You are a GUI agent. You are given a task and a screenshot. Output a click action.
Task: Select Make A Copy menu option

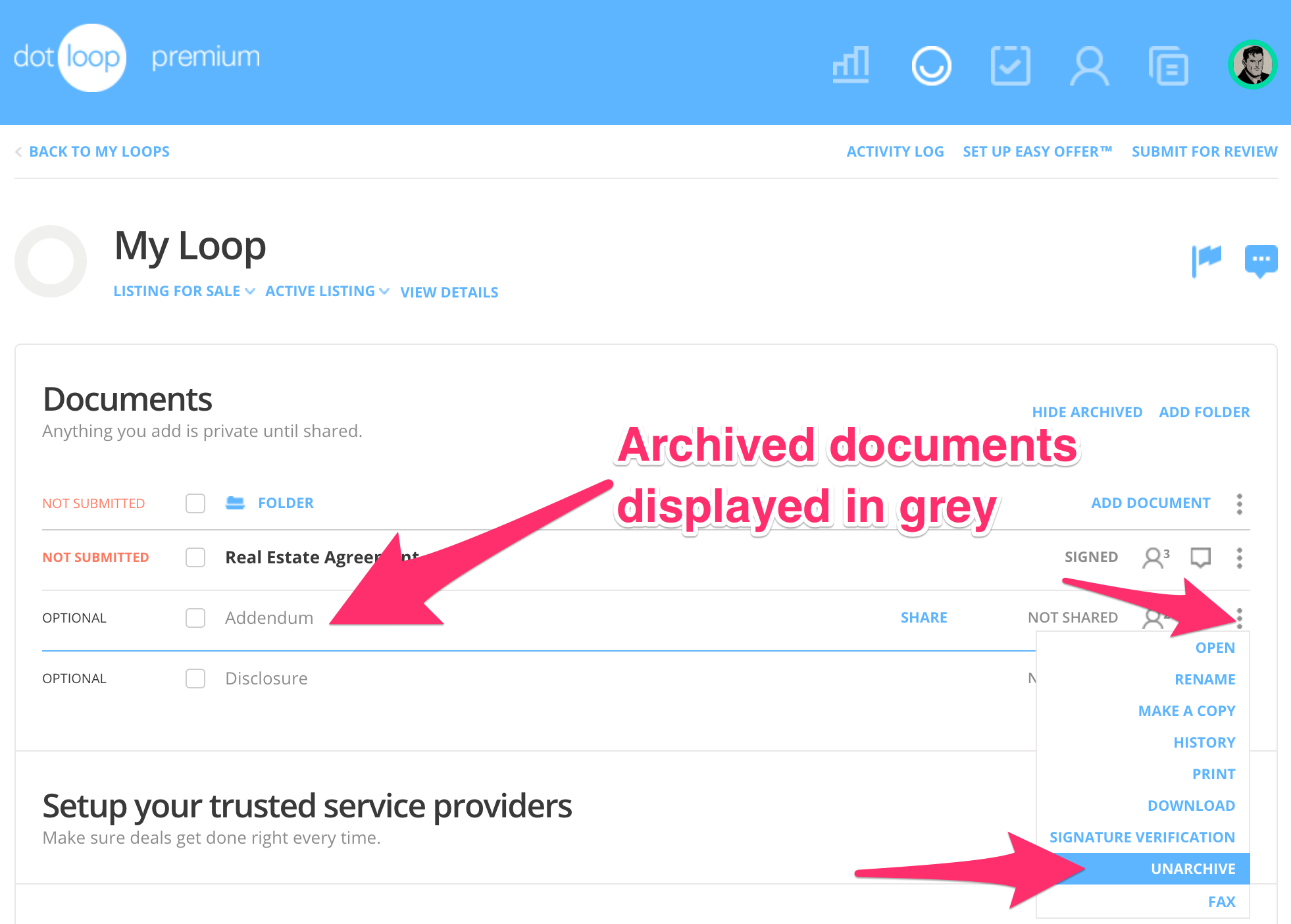pyautogui.click(x=1186, y=711)
